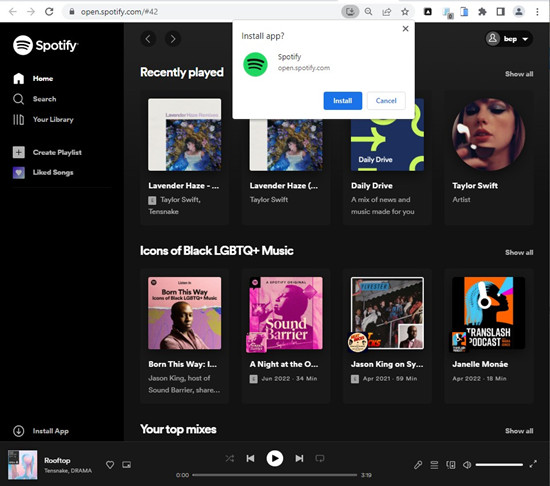Bookmark this page with star icon
This screenshot has width=550, height=486.
pos(405,12)
